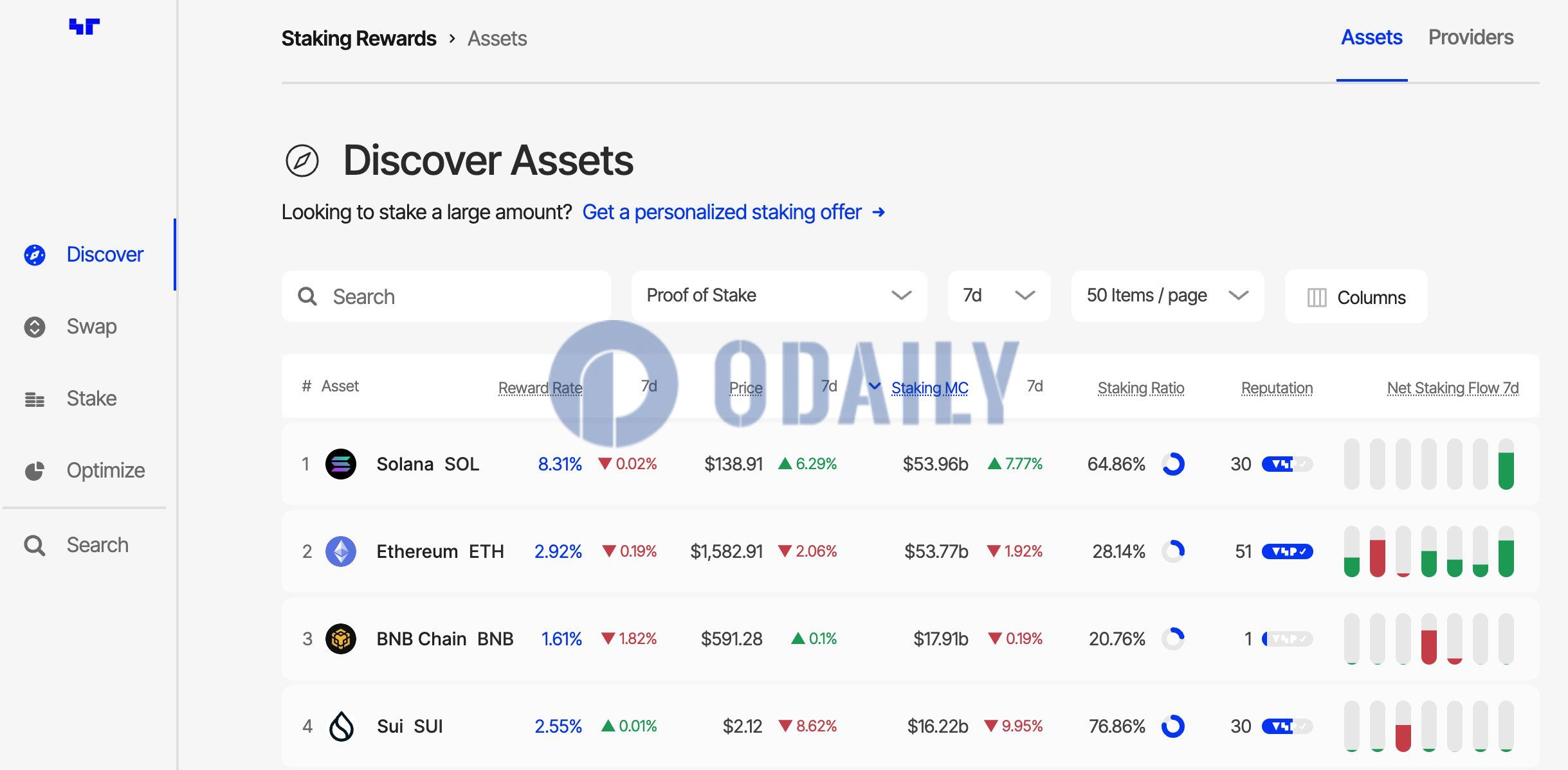Open the 50 Items / page dropdown
The image size is (1568, 770).
[1167, 296]
